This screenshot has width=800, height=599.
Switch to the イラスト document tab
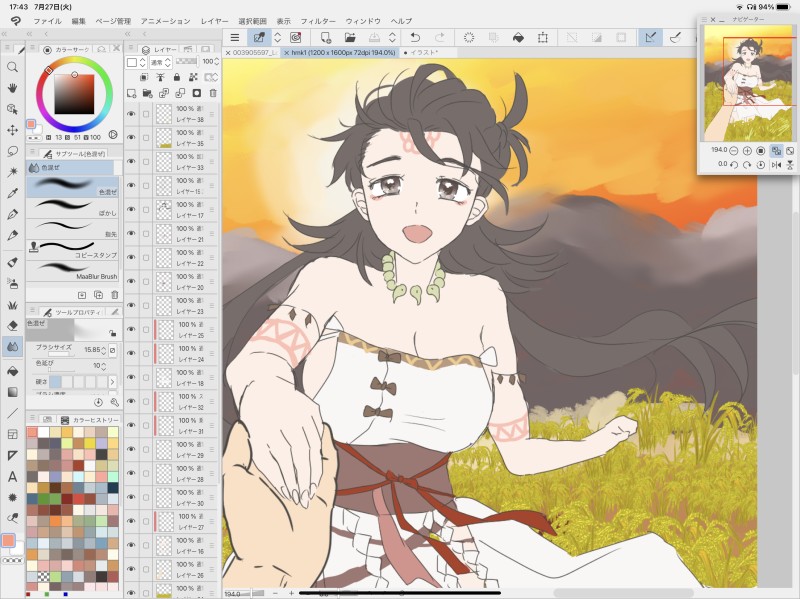point(425,53)
